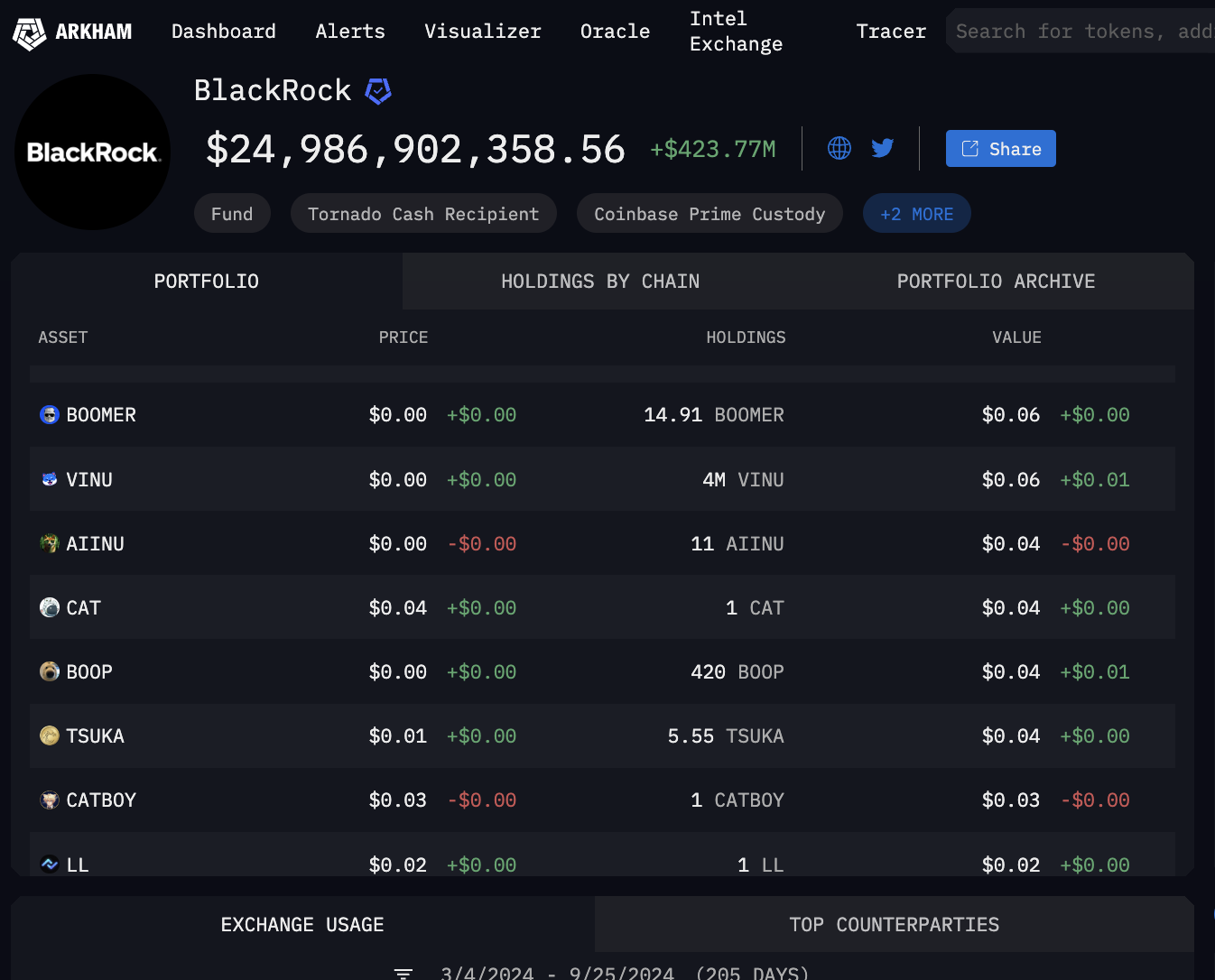
Task: Click the +$423.77M change value
Action: coord(713,149)
